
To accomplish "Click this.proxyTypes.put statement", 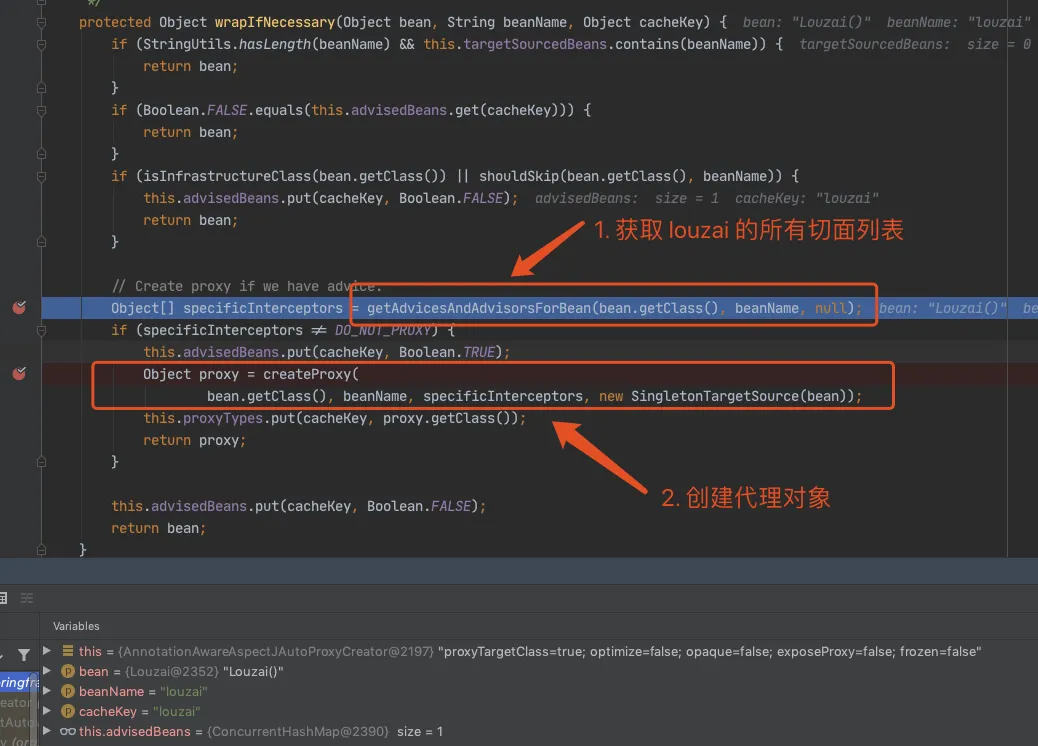I will pos(335,418).
